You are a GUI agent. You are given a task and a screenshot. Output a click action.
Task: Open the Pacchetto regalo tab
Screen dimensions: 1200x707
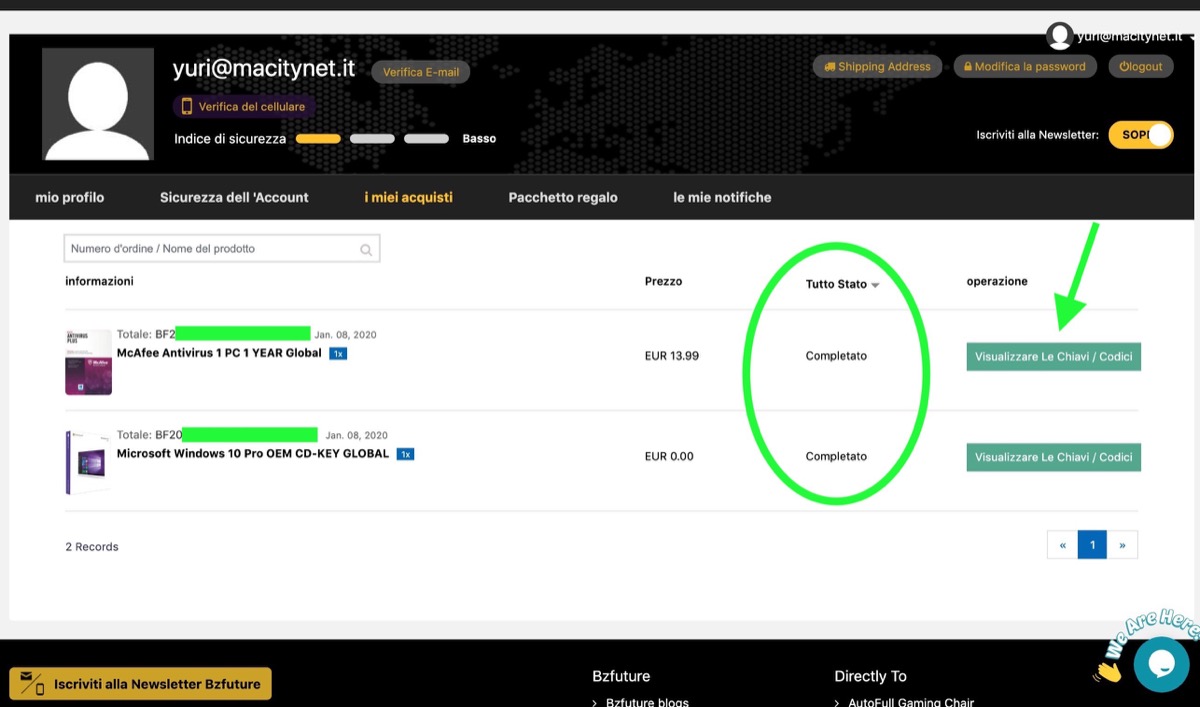pos(563,197)
